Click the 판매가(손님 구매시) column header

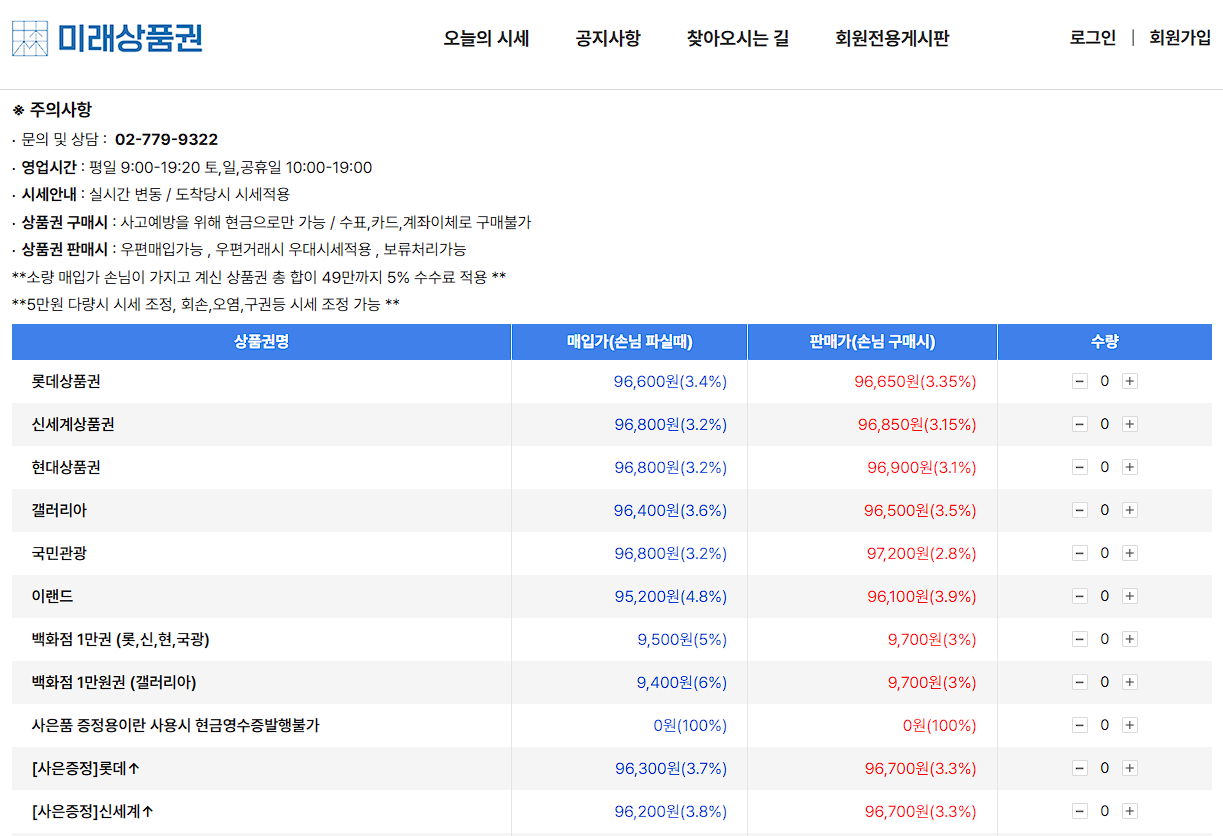[873, 342]
